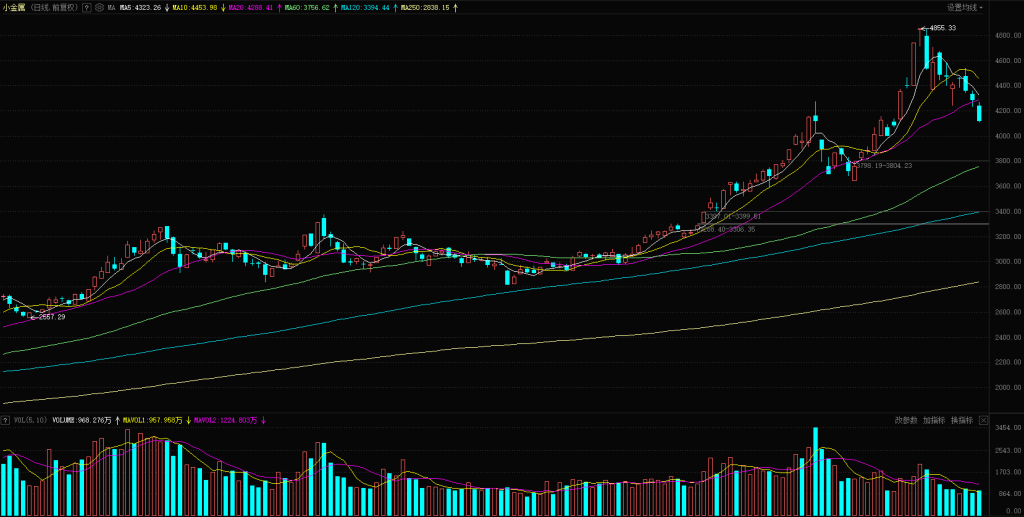
Task: Click 加指标 to add an indicator
Action: pos(934,421)
